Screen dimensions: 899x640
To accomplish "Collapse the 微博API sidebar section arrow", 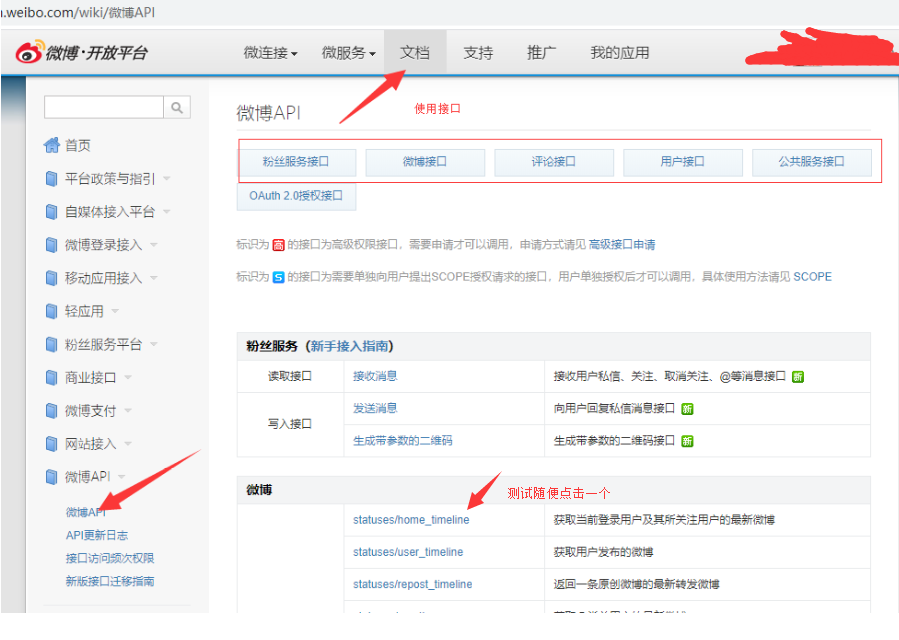I will [x=122, y=477].
